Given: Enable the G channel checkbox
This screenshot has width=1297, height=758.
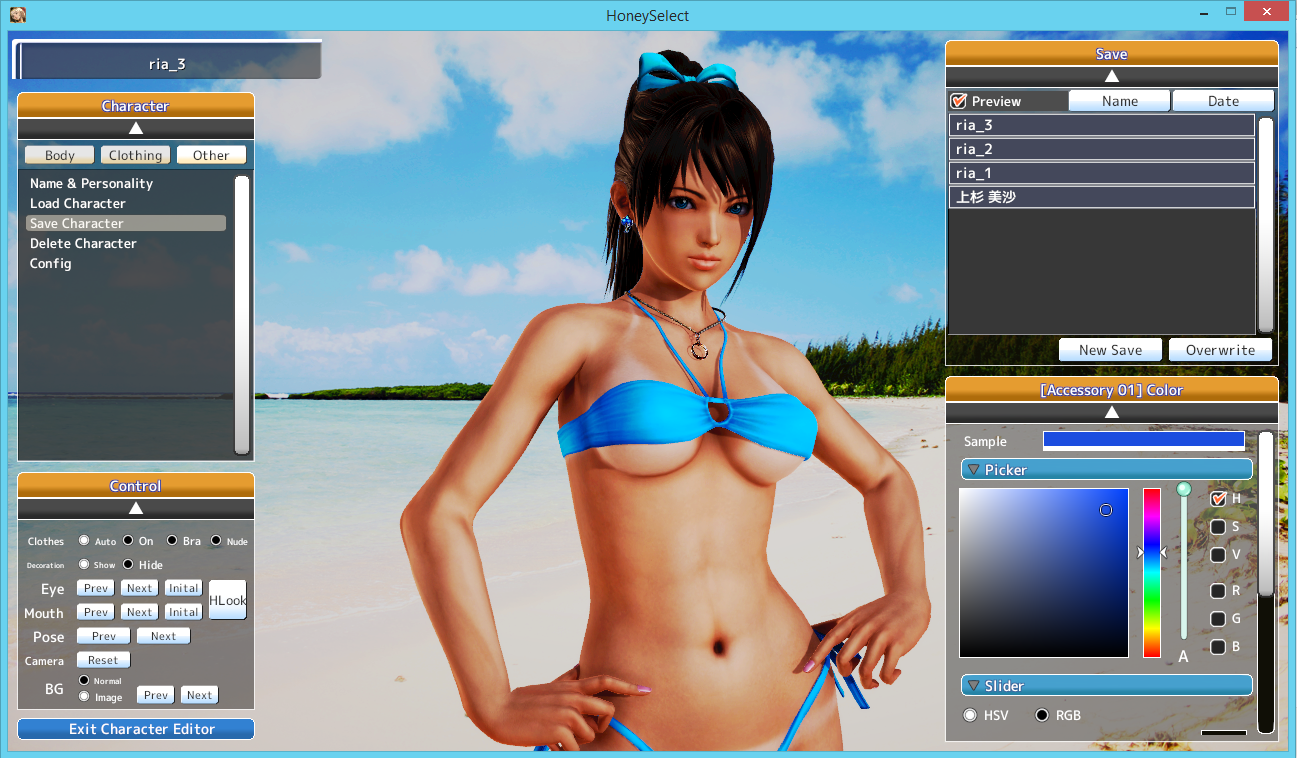Looking at the screenshot, I should tap(1218, 619).
